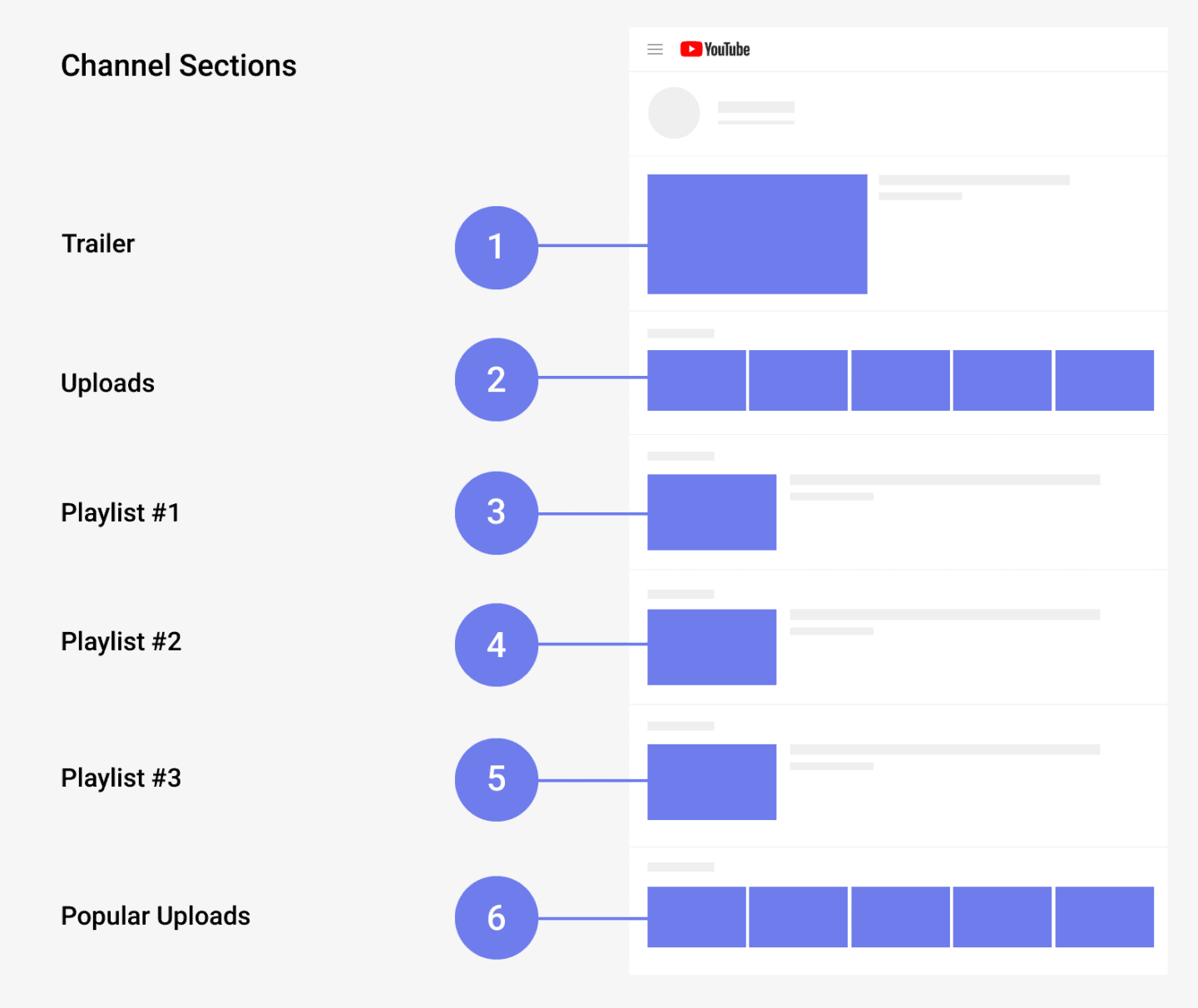Open the Playlist #3 section thumbnail
The width and height of the screenshot is (1198, 1008).
pyautogui.click(x=711, y=782)
